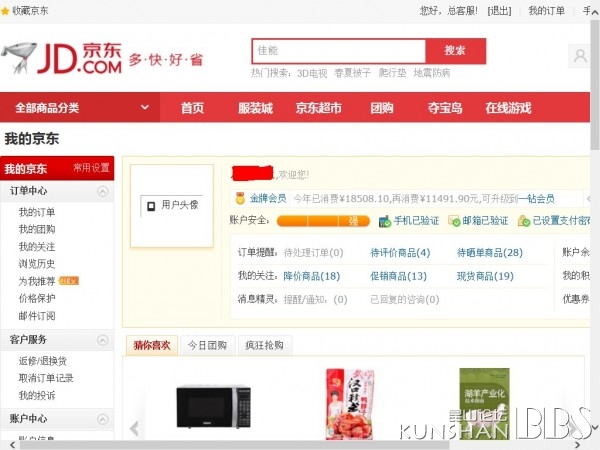Viewport: 600px width, 450px height.
Task: Open the green book product thumbnail
Action: [x=484, y=404]
